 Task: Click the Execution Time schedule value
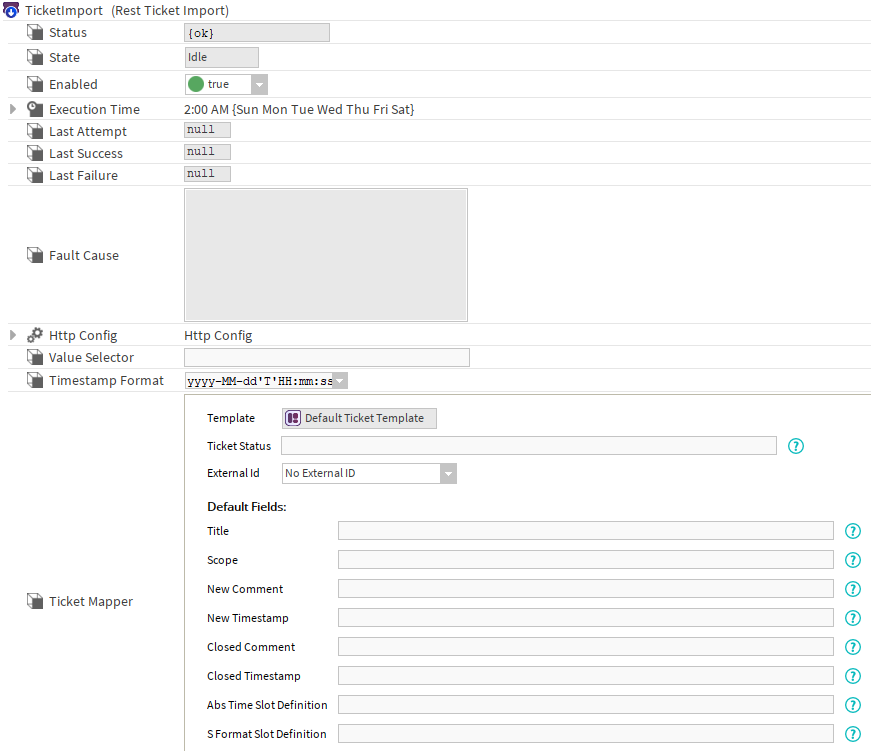pos(299,109)
